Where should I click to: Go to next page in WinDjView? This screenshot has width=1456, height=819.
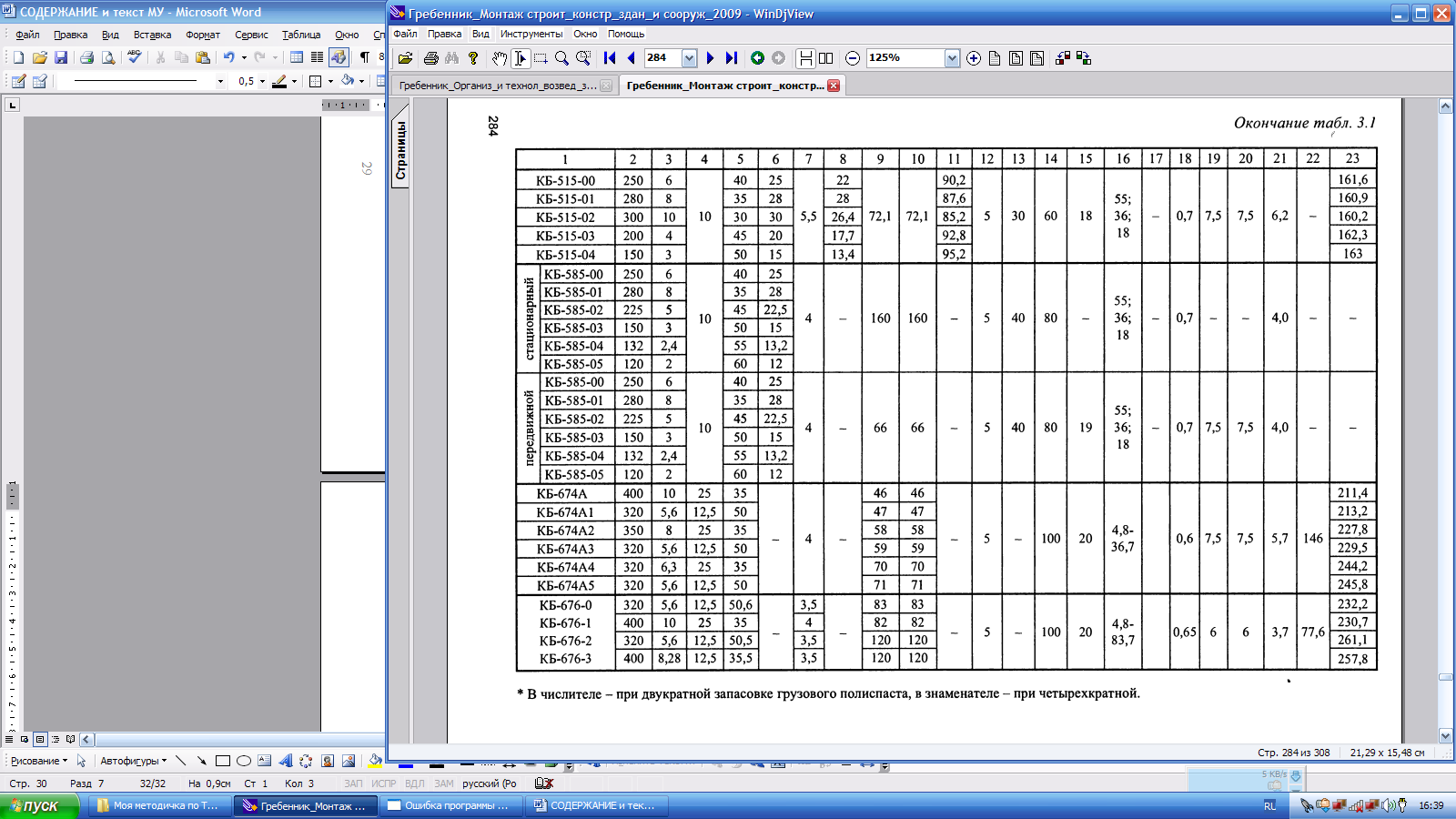coord(710,58)
